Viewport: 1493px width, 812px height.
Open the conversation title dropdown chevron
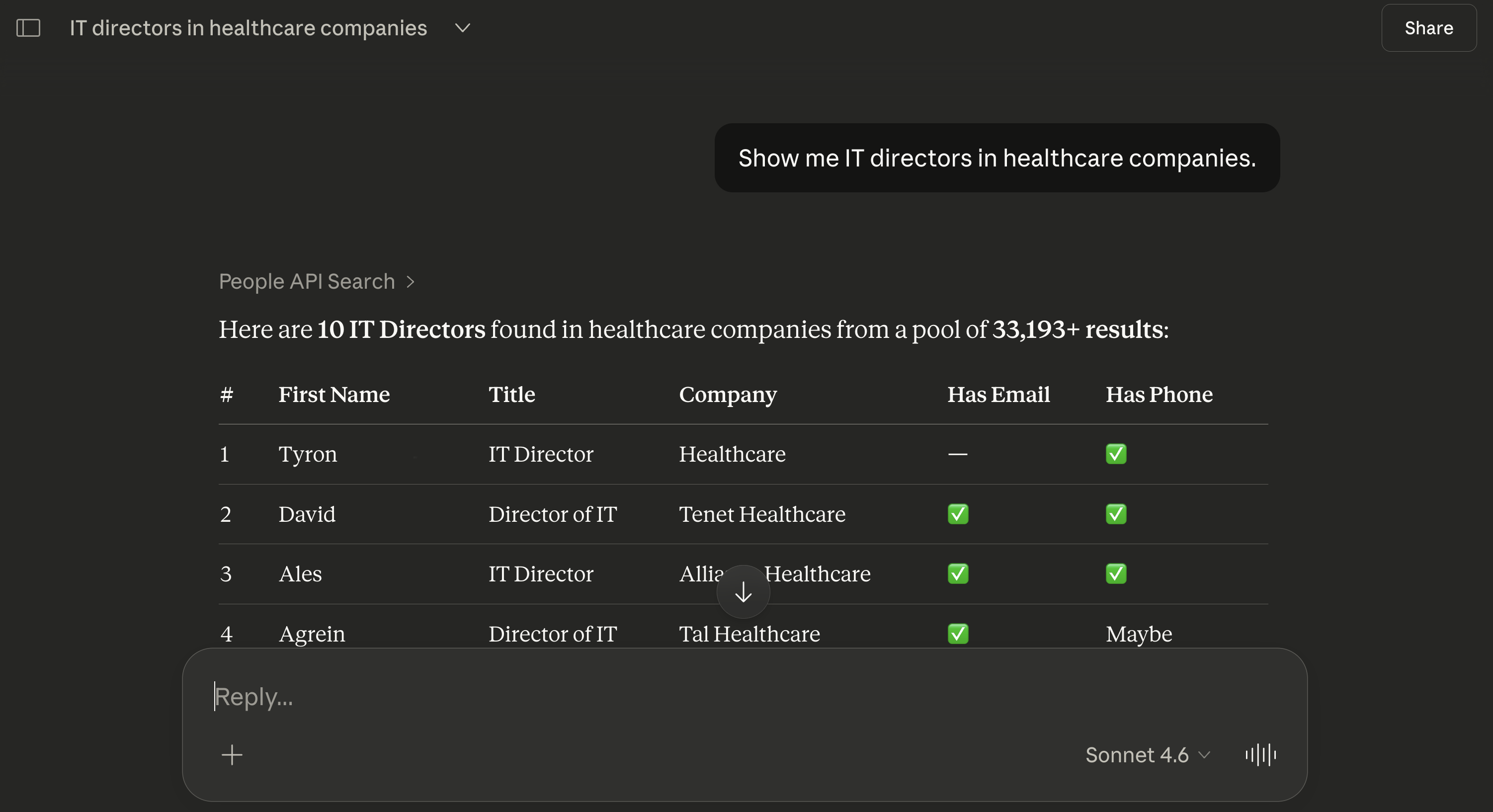[462, 28]
